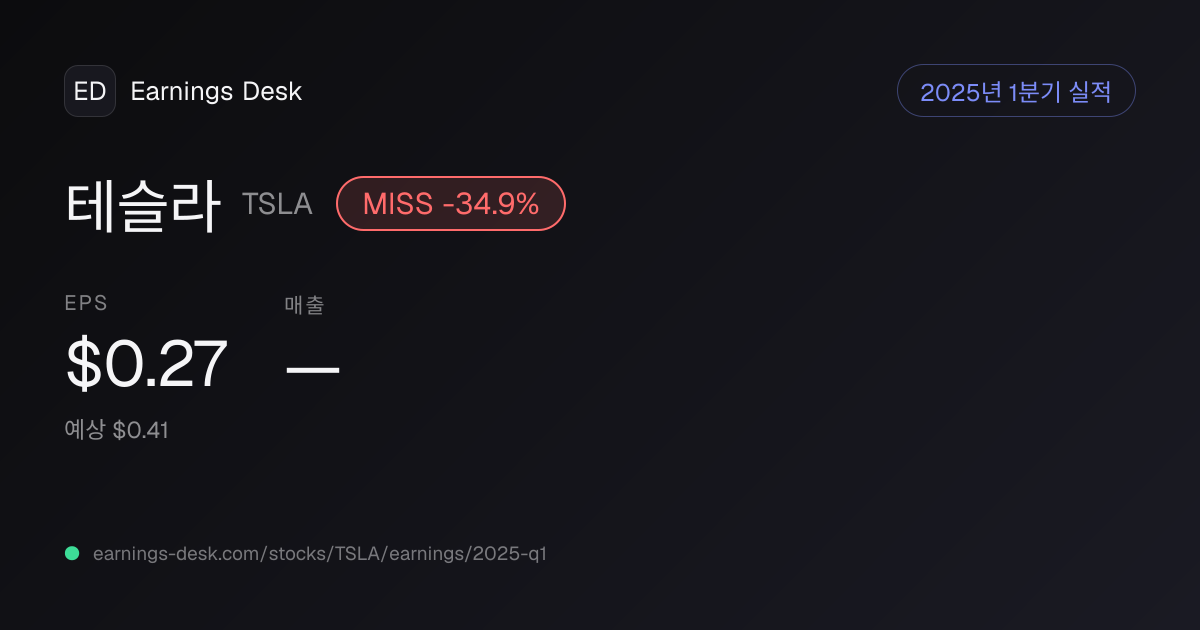Click the 매출 label
Viewport: 1200px width, 630px height.
304,305
